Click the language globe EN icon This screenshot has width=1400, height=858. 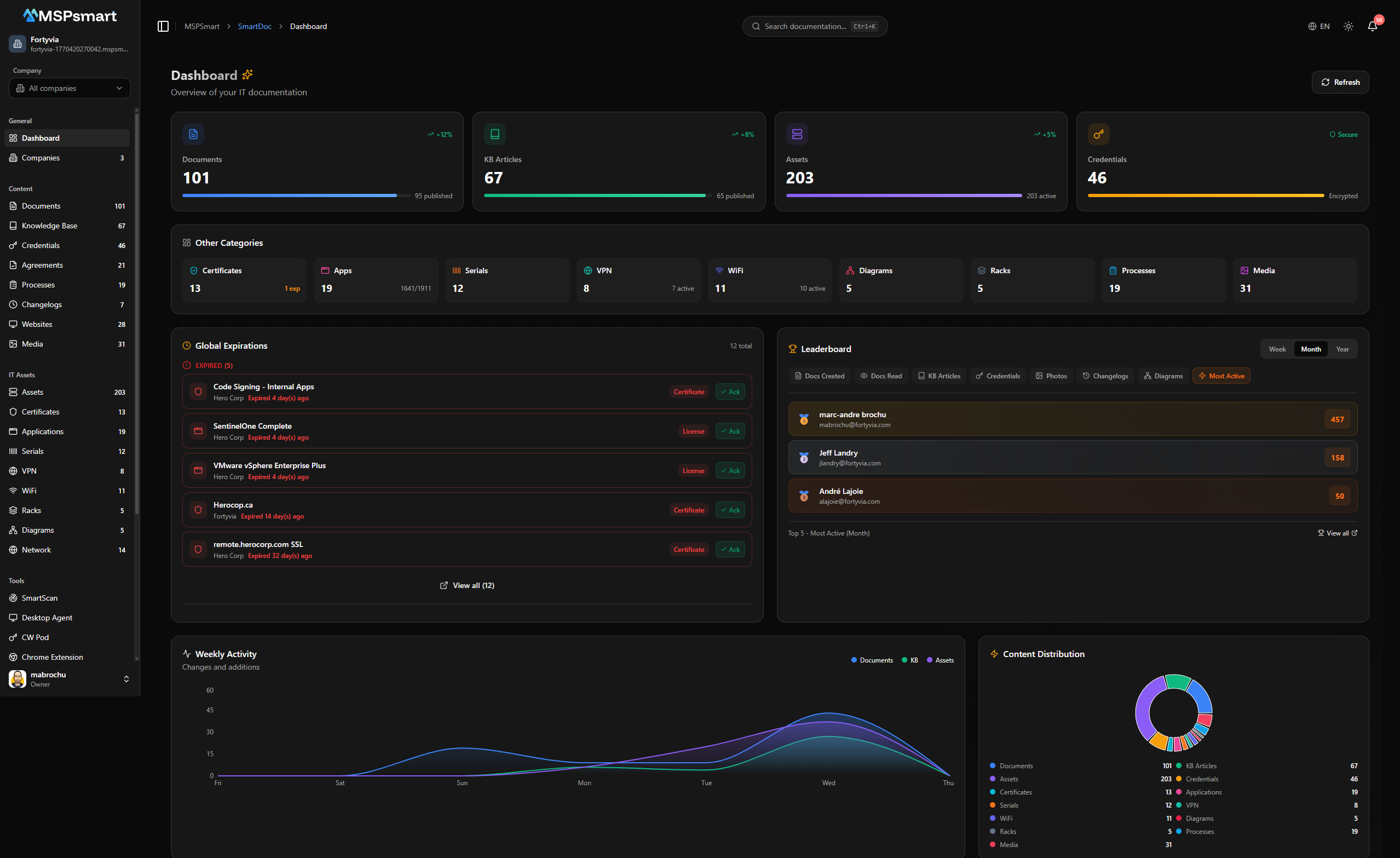pos(1319,26)
